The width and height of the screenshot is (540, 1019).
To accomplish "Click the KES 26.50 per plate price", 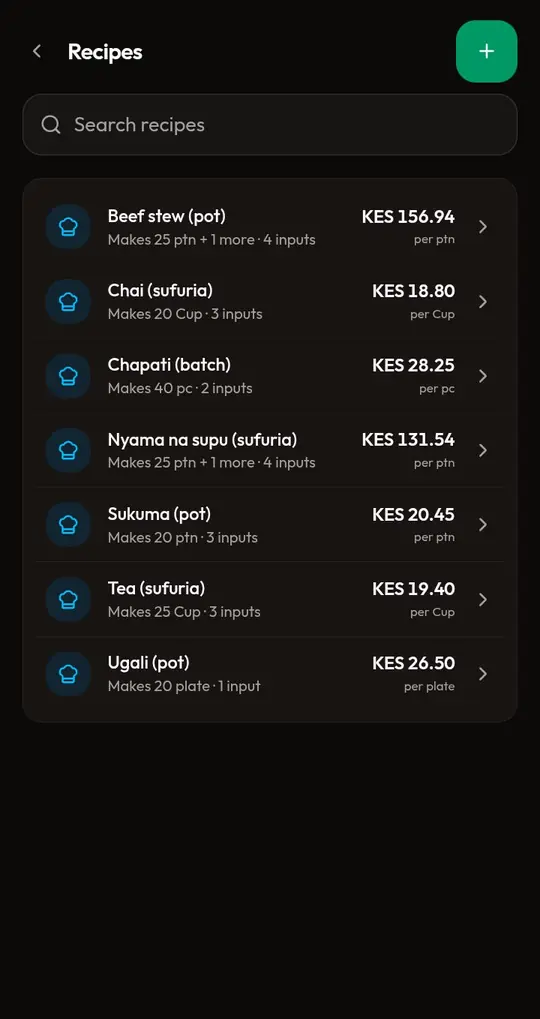I will tap(413, 674).
